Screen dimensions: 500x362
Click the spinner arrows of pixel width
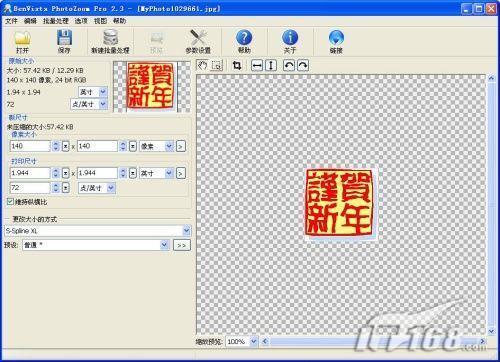click(56, 146)
